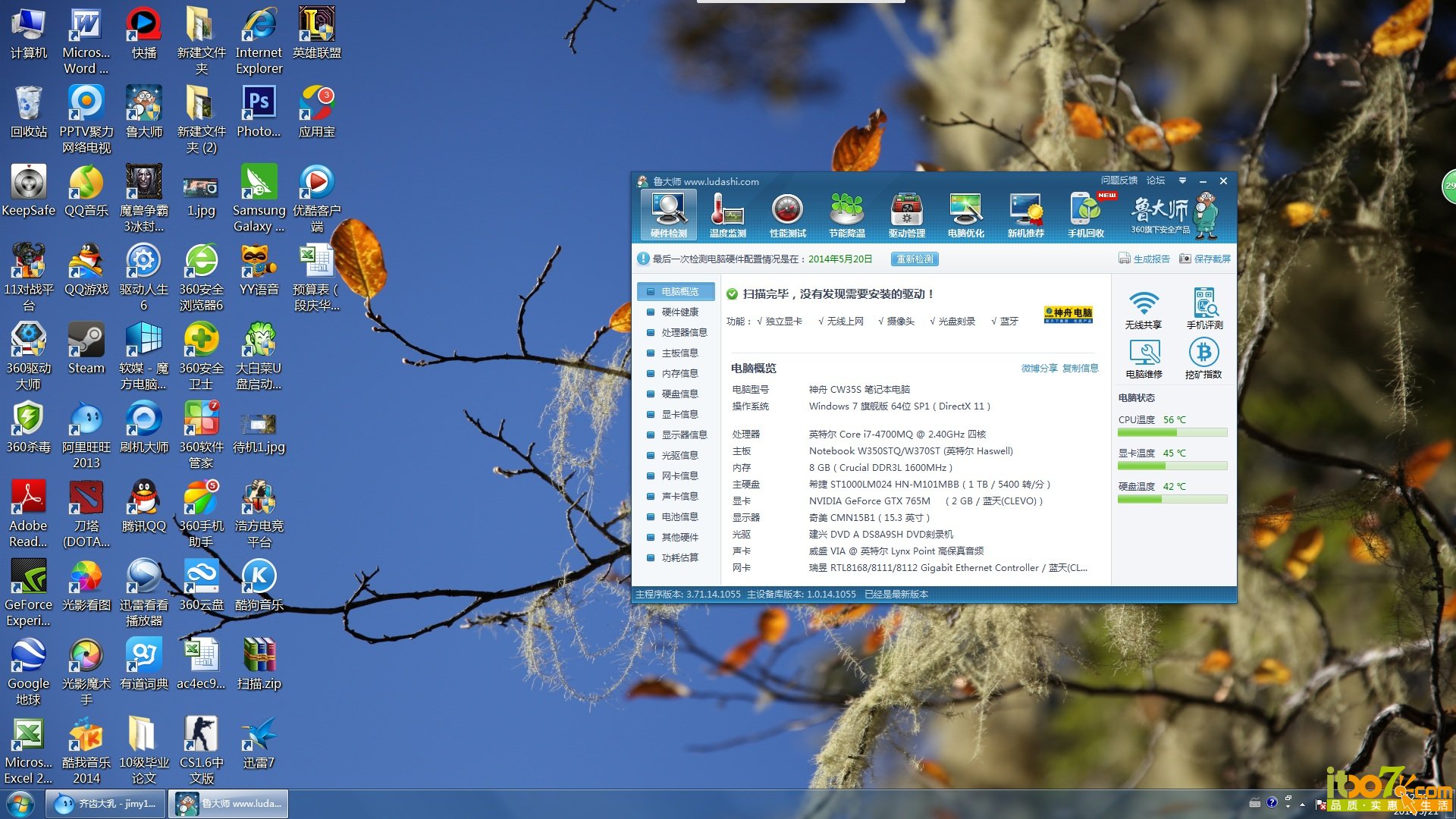This screenshot has width=1456, height=819.
Task: Open the 新机推荐 new PC recommendations
Action: coord(1026,215)
